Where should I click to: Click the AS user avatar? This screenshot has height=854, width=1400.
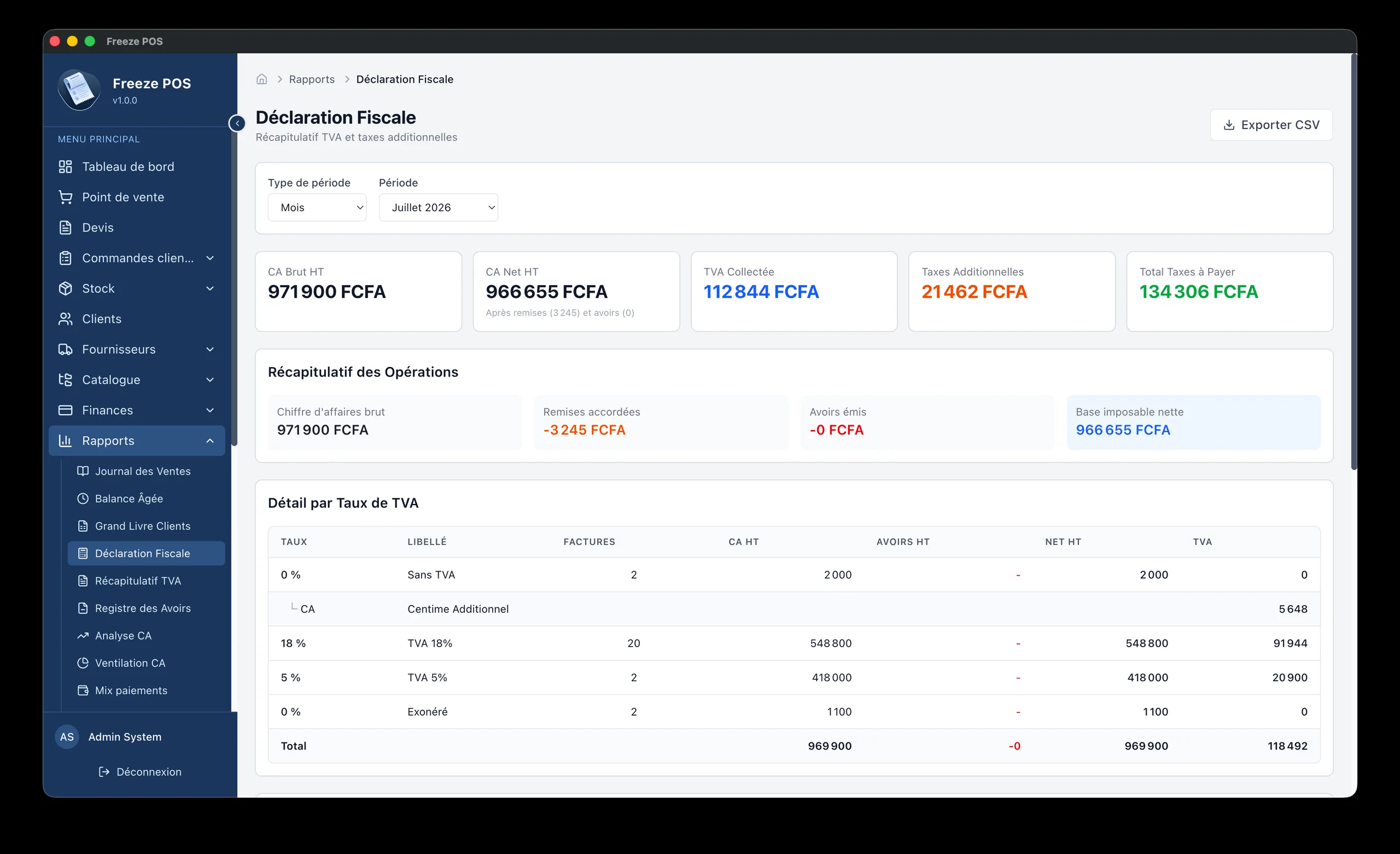coord(67,736)
